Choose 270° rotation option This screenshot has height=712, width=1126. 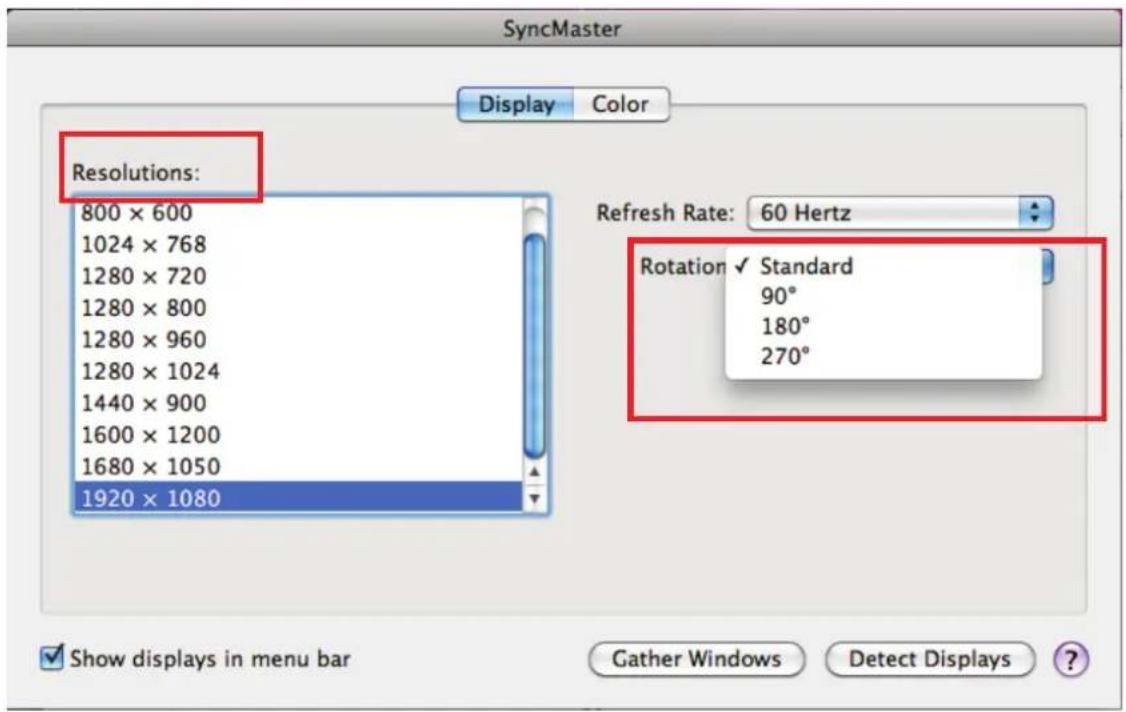883,356
